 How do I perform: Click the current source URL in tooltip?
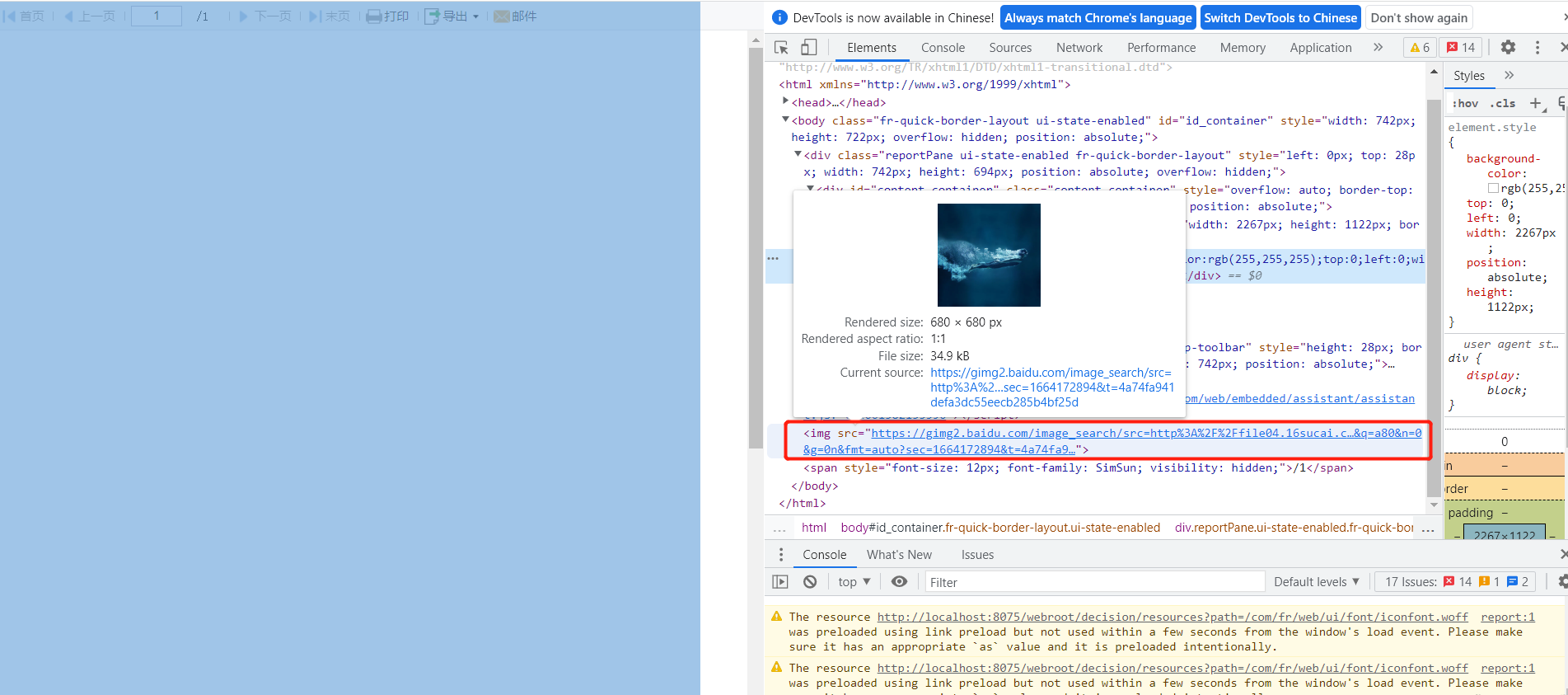point(1052,387)
